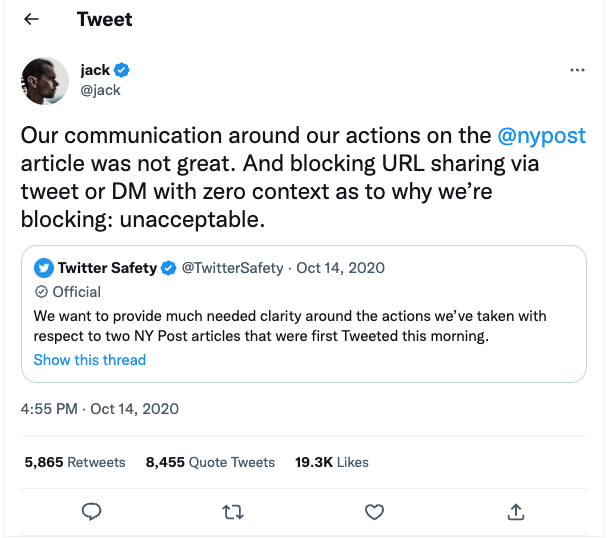609x538 pixels.
Task: View the 8,455 Quote Tweets list
Action: 210,462
